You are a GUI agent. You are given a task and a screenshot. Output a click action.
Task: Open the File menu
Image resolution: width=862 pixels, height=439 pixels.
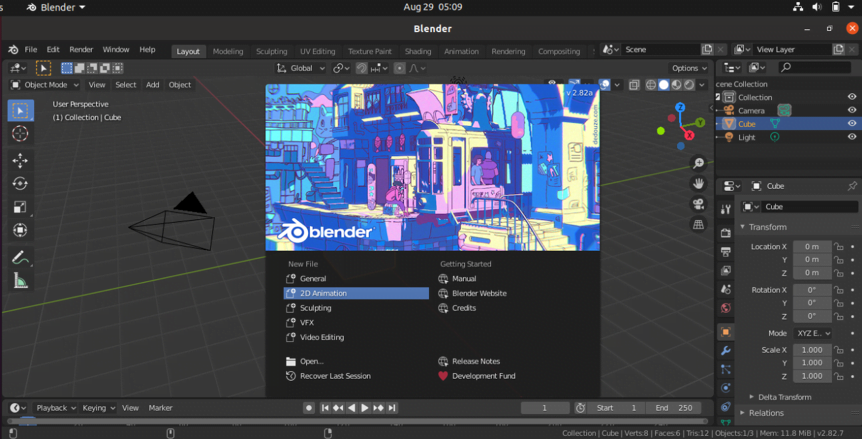[x=31, y=49]
